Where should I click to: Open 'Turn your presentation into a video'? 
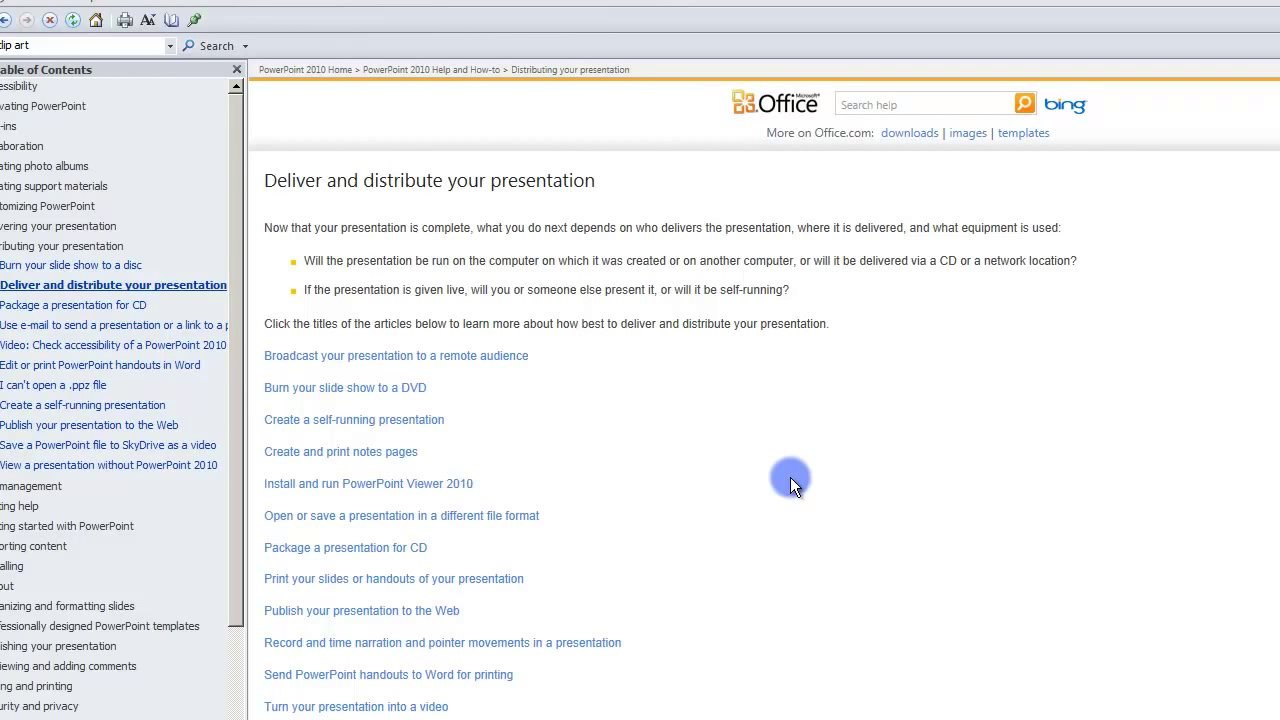coord(356,707)
